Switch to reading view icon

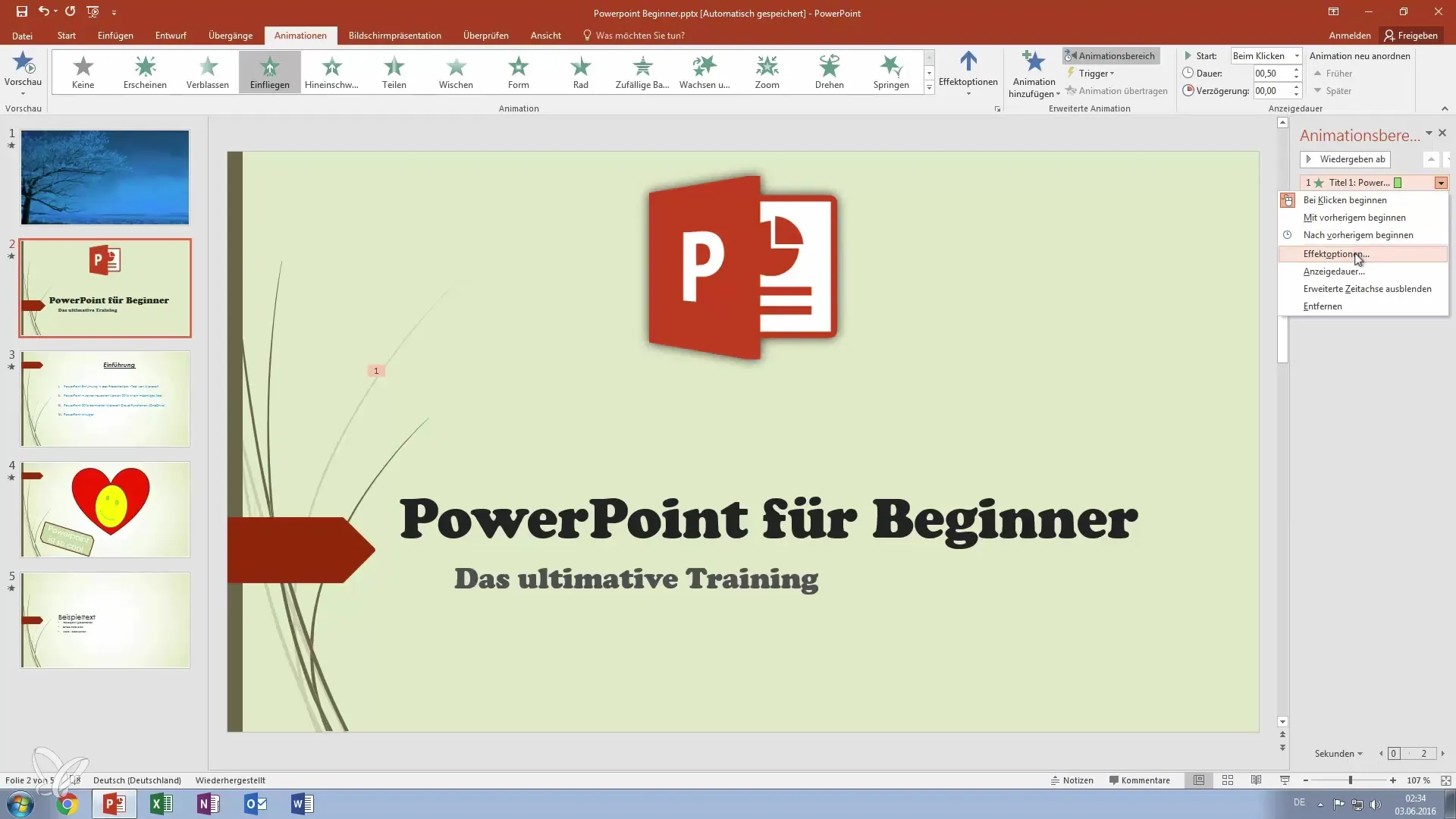(1256, 780)
